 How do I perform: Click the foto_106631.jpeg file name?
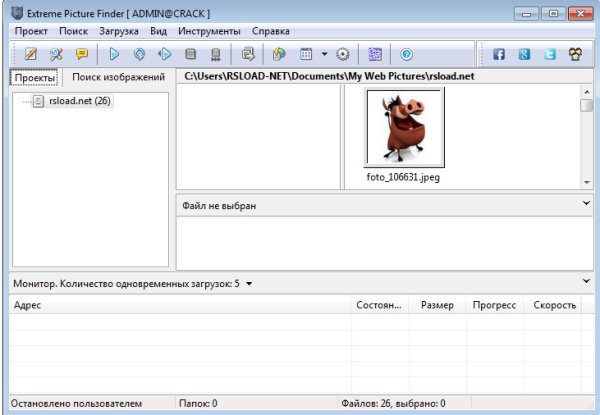[403, 177]
